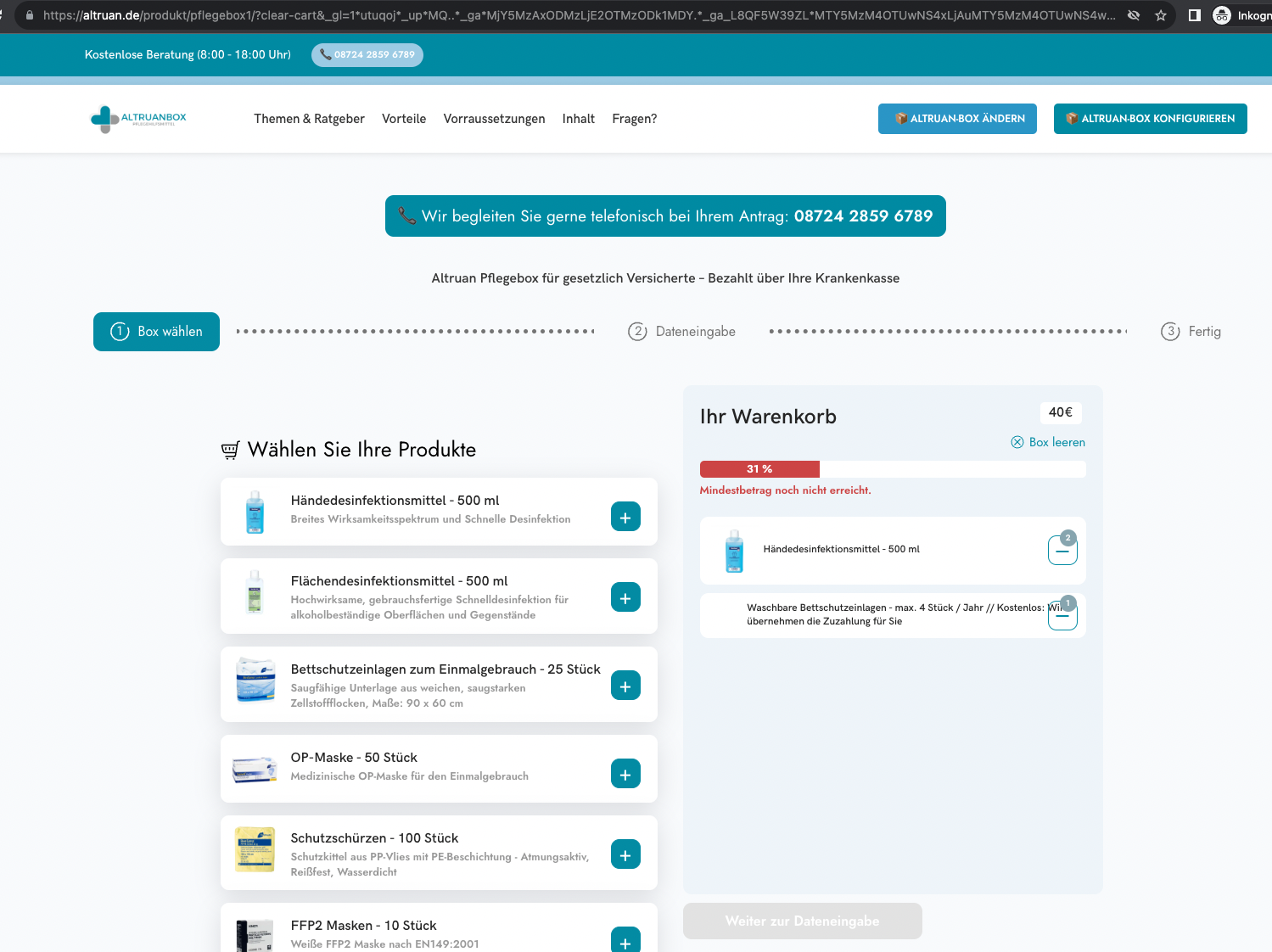The height and width of the screenshot is (952, 1272).
Task: Select step 1 Box wählen
Action: point(156,332)
